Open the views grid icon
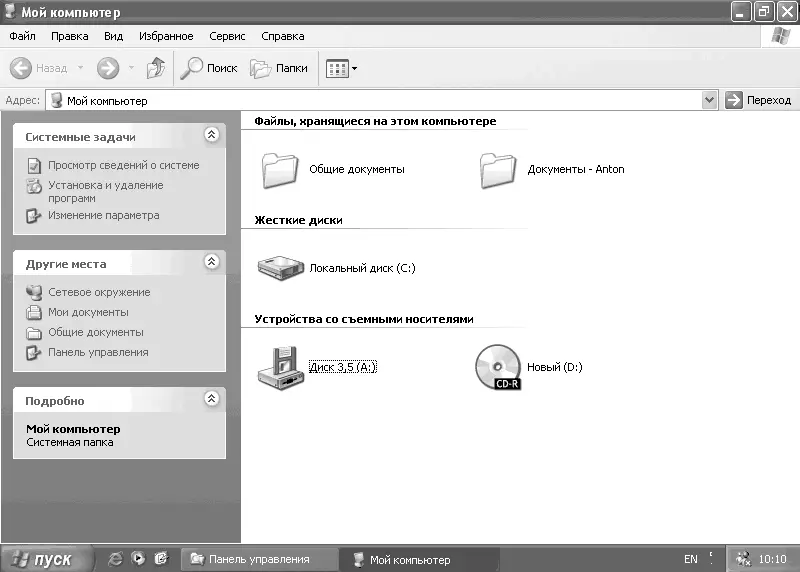Image resolution: width=800 pixels, height=572 pixels. pyautogui.click(x=337, y=68)
